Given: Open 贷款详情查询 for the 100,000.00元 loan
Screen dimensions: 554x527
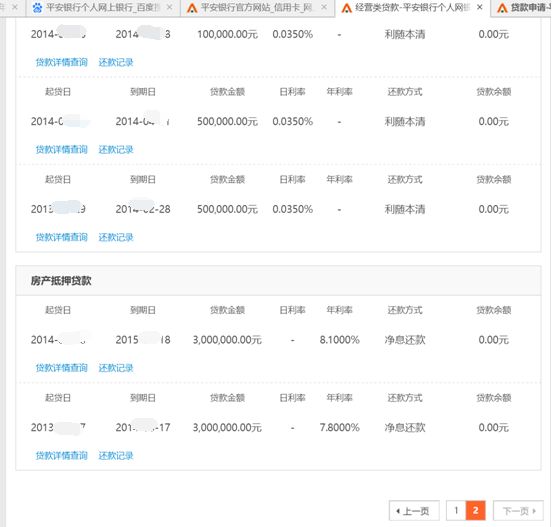Looking at the screenshot, I should click(x=61, y=63).
